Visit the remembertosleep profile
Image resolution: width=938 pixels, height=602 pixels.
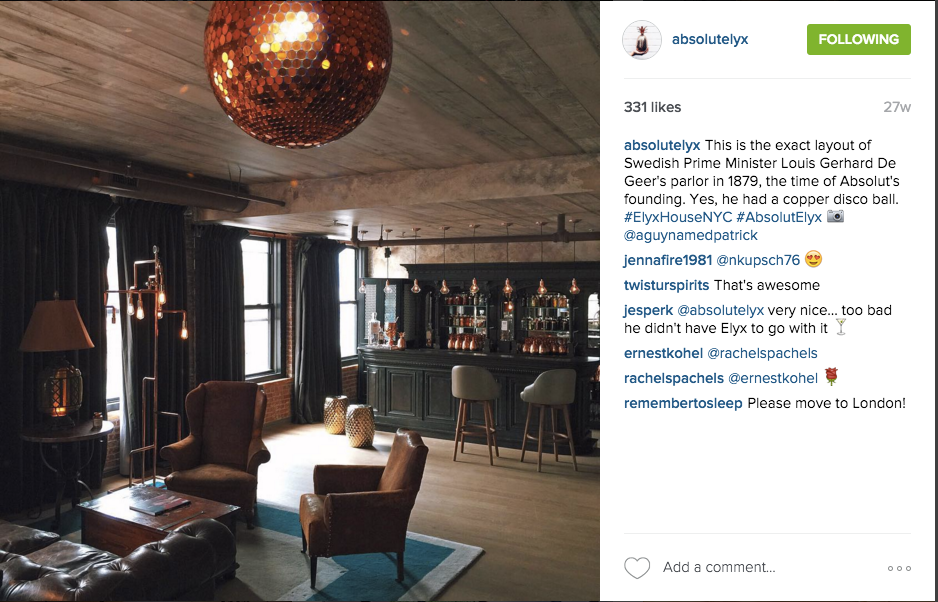click(683, 403)
